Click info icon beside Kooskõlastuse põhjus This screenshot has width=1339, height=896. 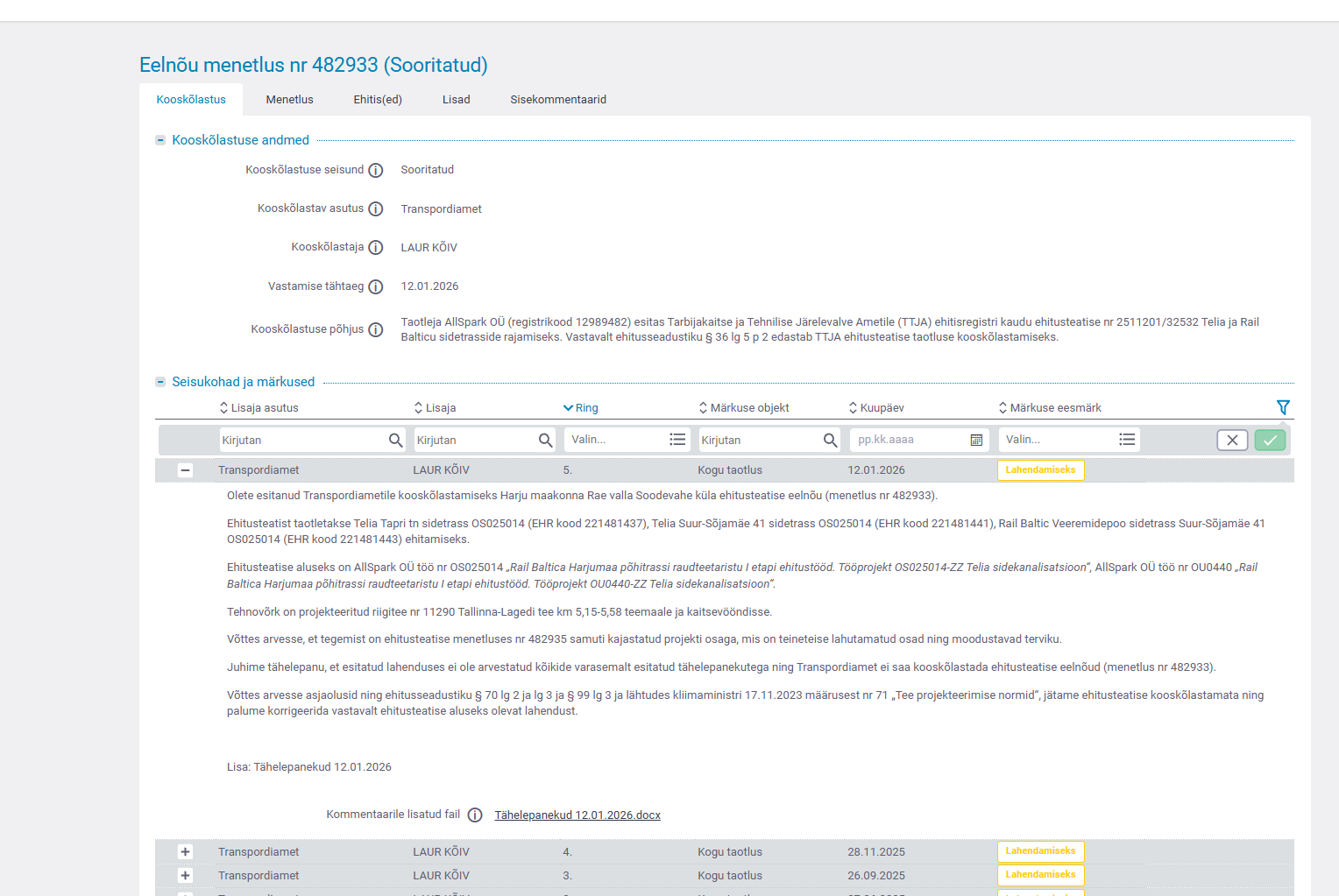tap(376, 330)
